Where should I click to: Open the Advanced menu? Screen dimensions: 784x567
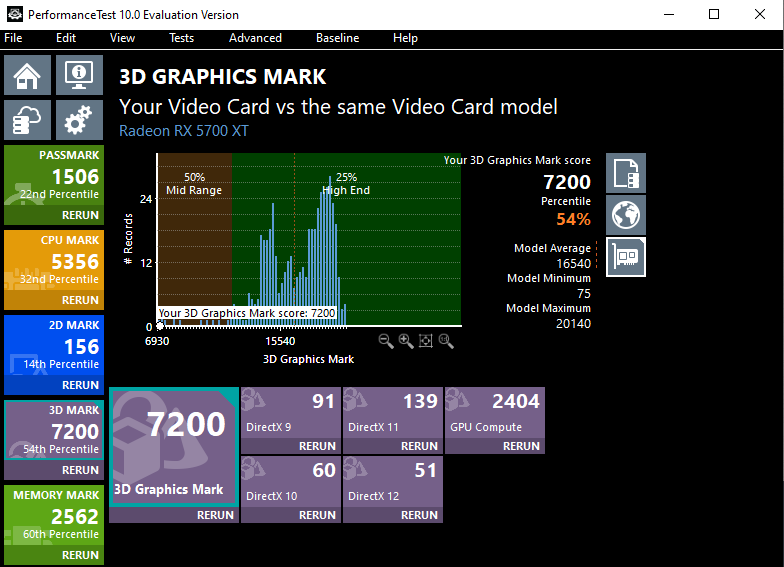pos(255,38)
